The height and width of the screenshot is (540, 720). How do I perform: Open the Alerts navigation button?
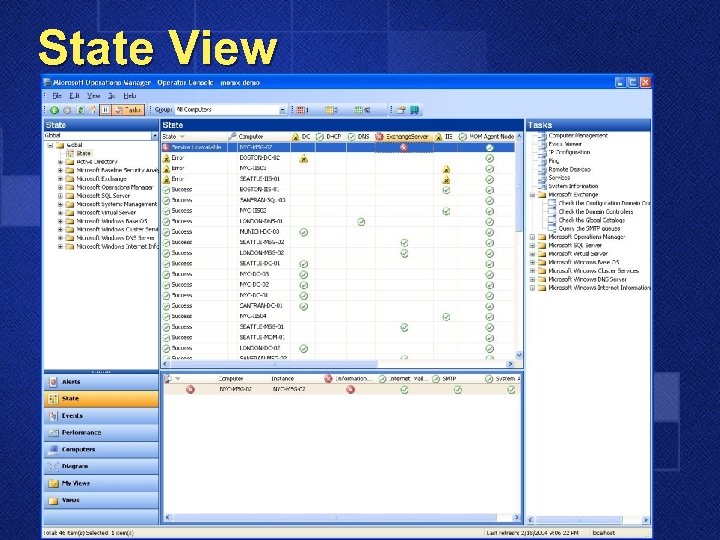tap(101, 382)
